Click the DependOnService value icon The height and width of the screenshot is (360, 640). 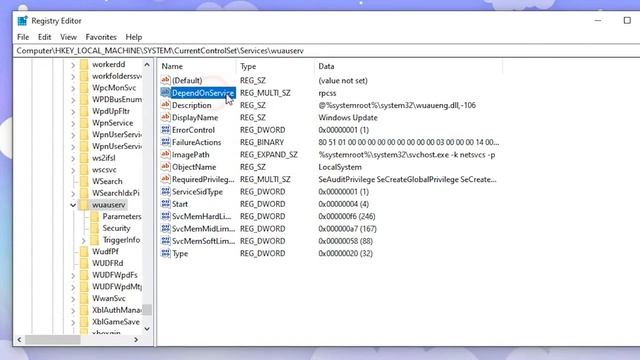tap(165, 92)
